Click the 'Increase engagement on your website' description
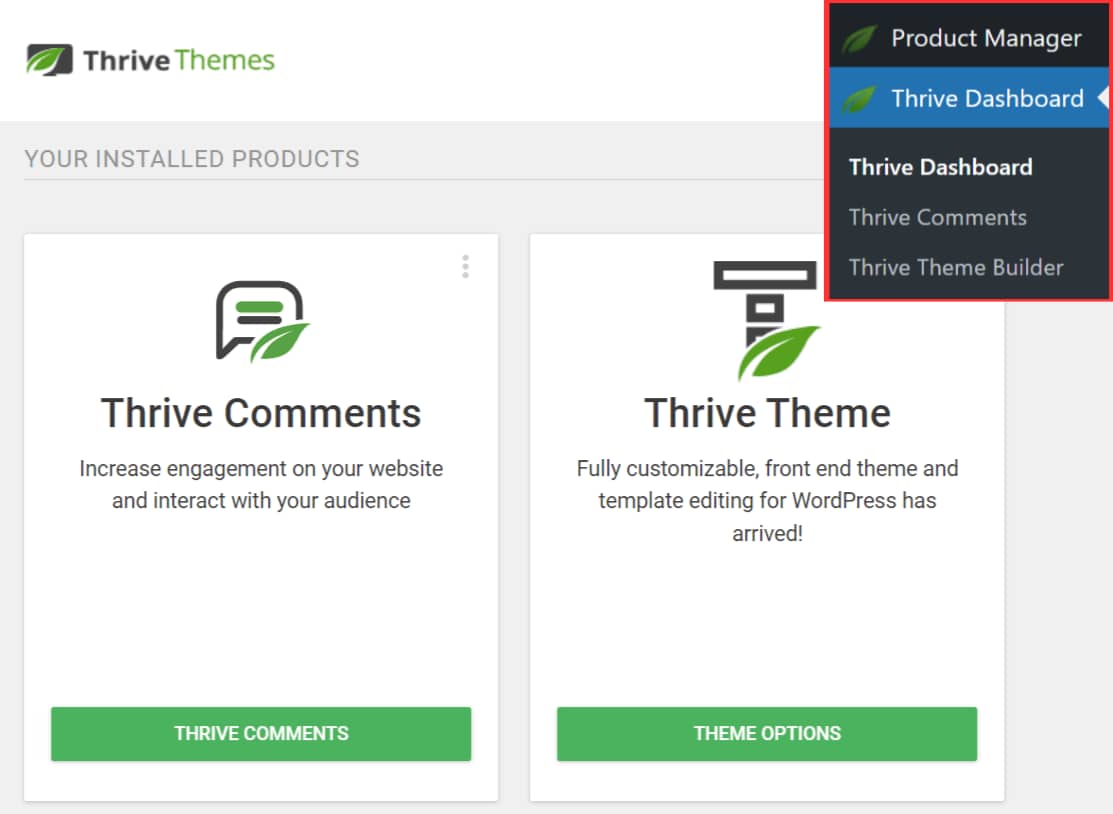Screen dimensions: 1113x814 pos(261,485)
